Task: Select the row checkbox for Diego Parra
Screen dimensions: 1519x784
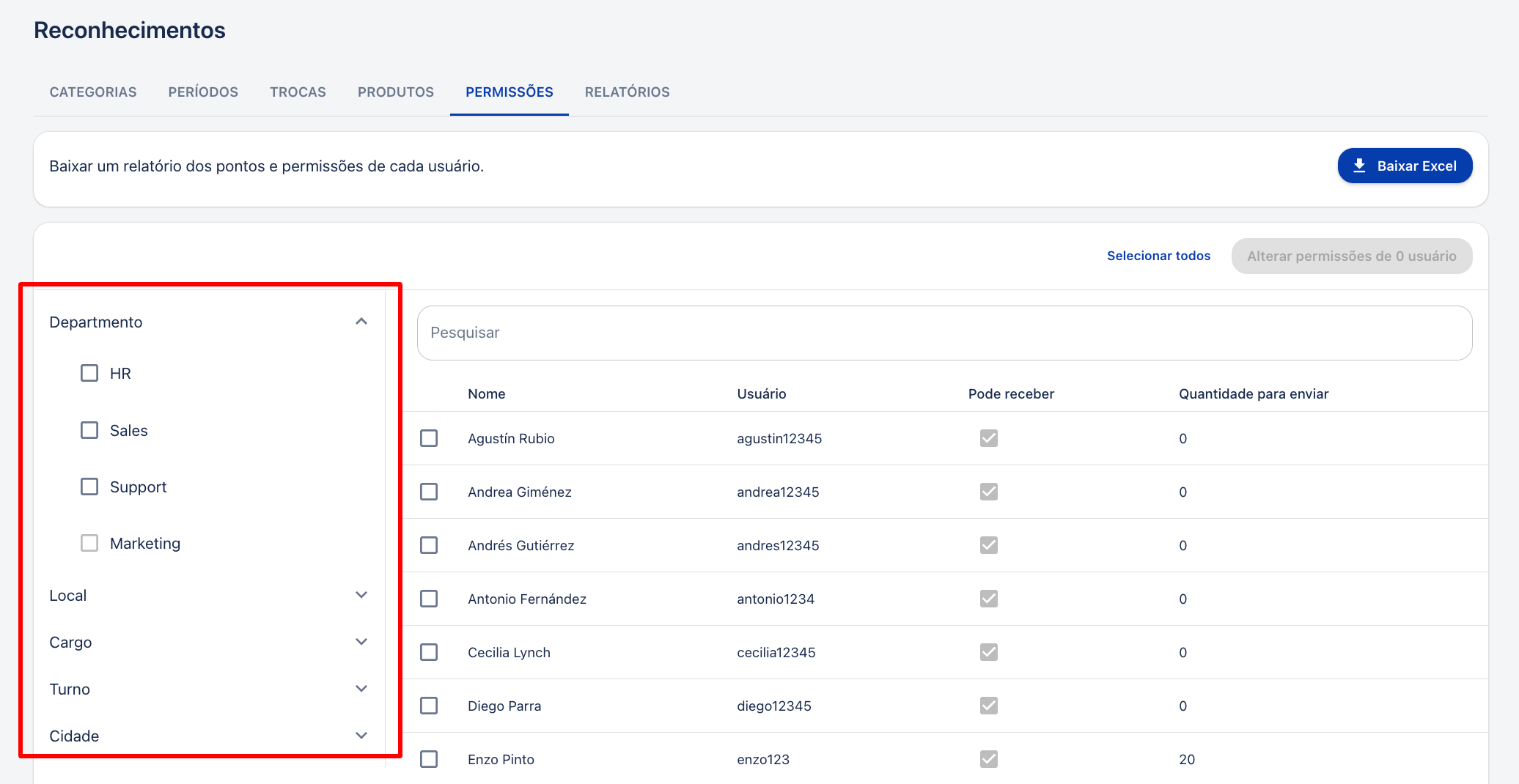Action: (429, 706)
